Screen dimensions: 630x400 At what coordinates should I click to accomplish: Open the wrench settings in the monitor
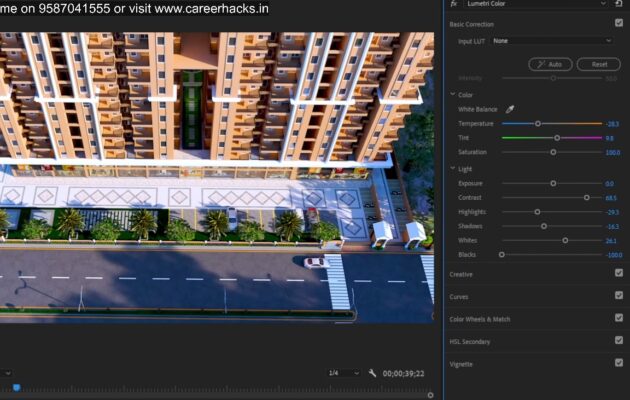point(372,373)
